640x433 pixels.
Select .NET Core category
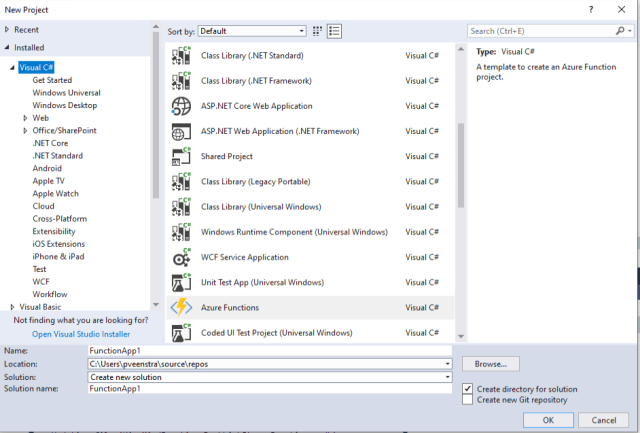(x=50, y=143)
